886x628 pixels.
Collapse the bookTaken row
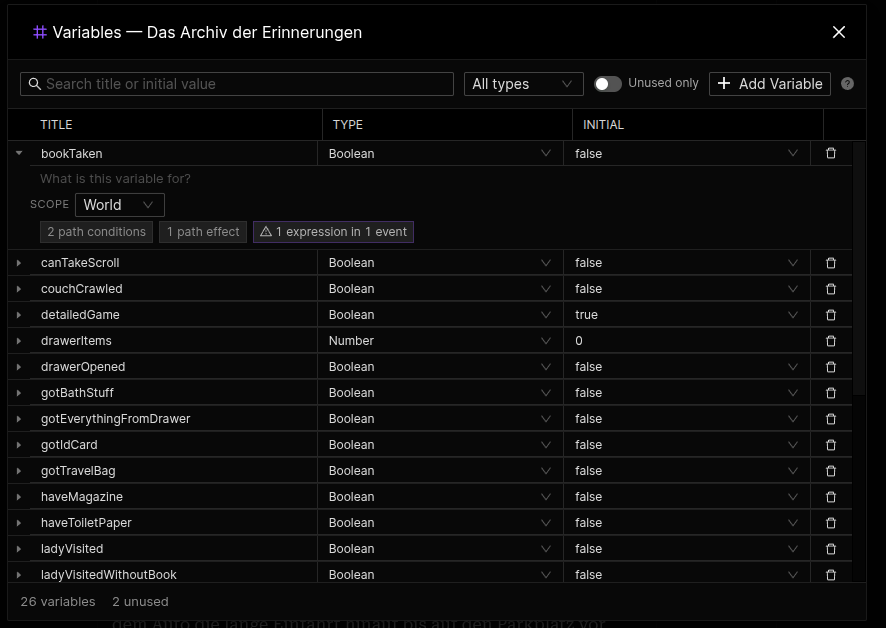point(19,153)
